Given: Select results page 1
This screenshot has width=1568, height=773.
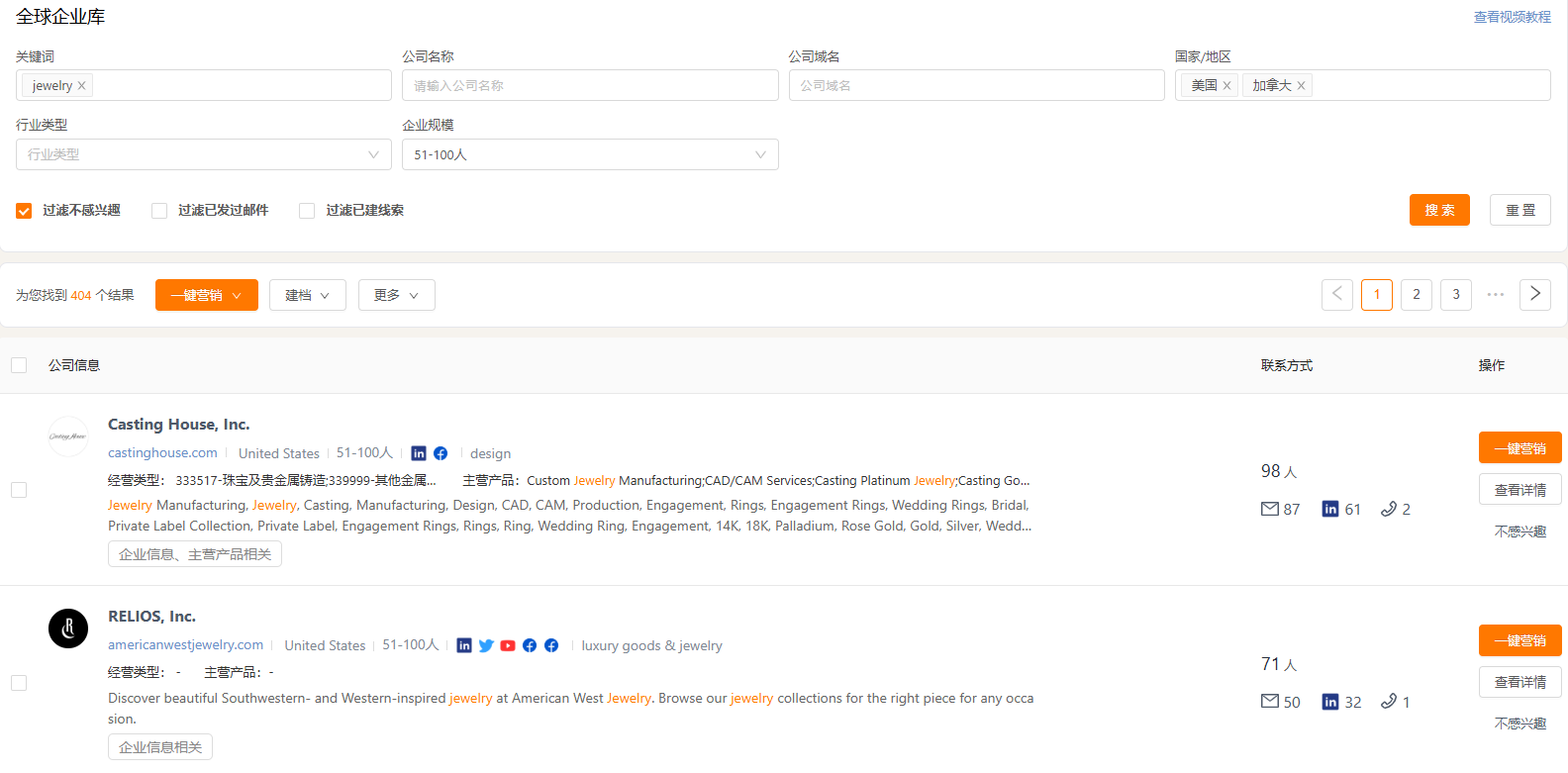Looking at the screenshot, I should coord(1377,294).
